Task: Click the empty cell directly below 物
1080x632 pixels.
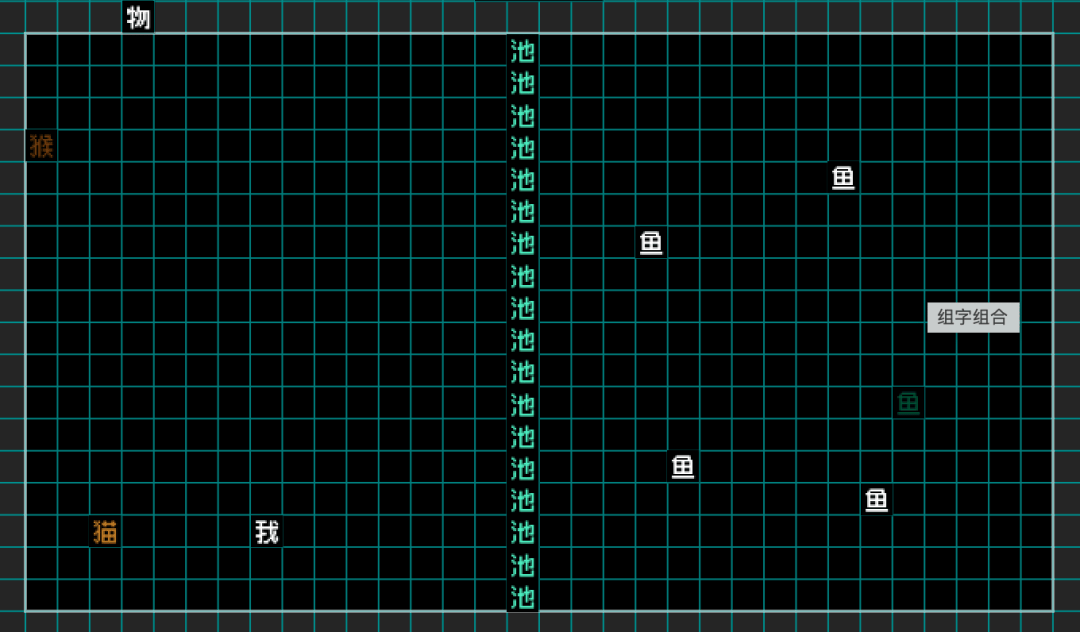Action: [x=138, y=50]
